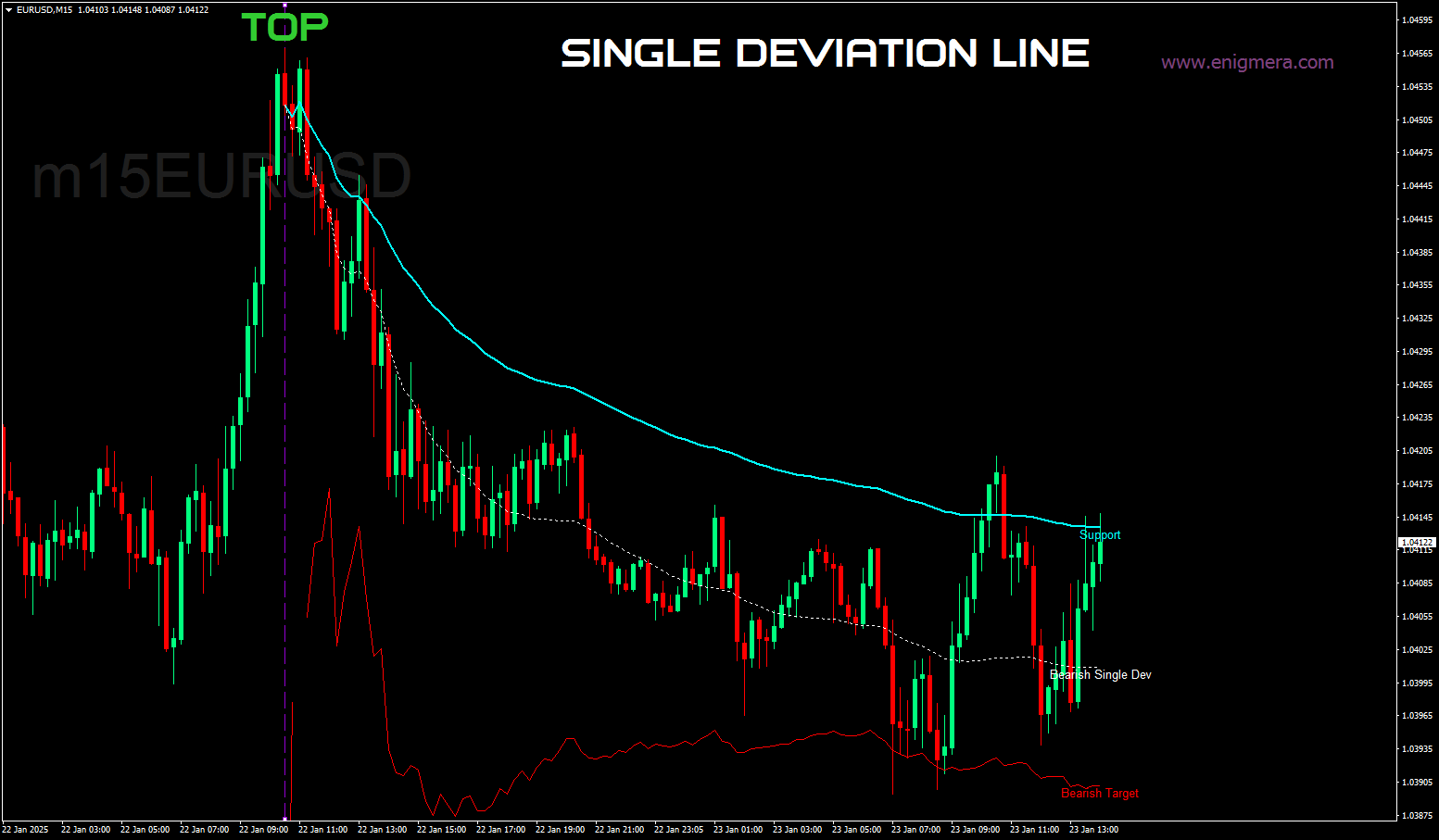Viewport: 1439px width, 840px height.
Task: Click the 1.04175 price axis label
Action: click(x=1418, y=484)
